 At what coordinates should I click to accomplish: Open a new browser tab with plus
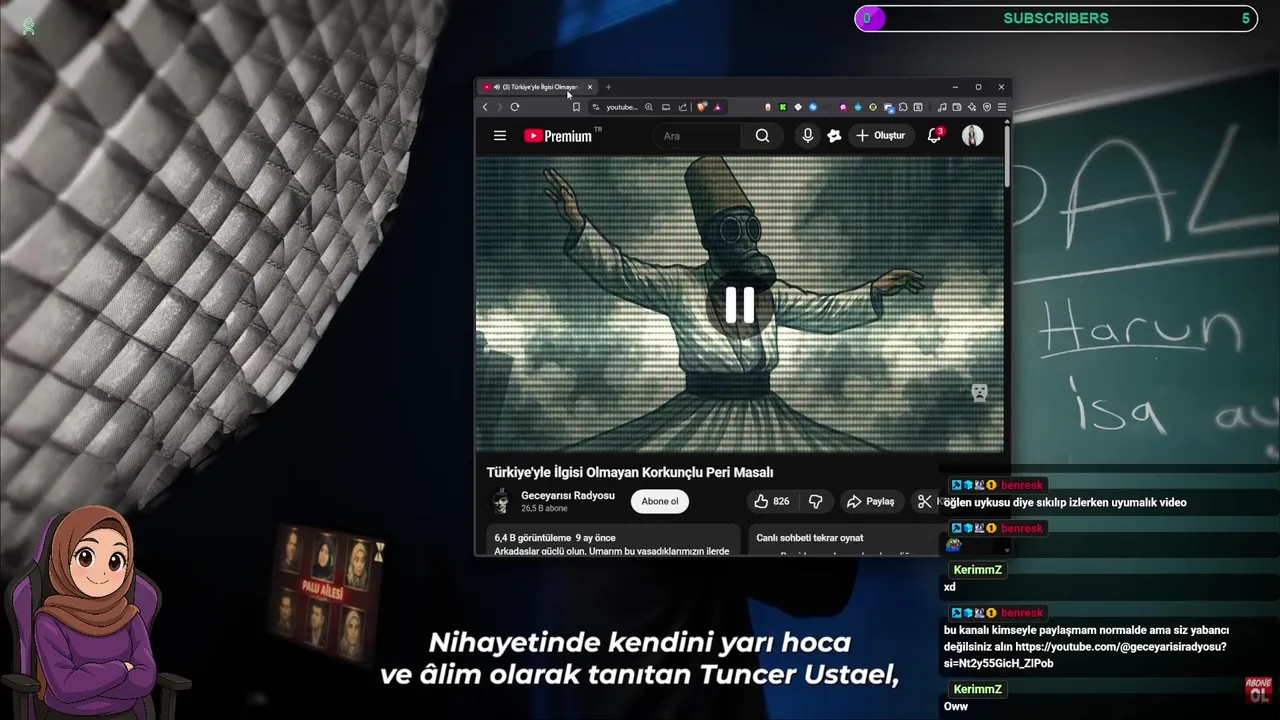pyautogui.click(x=608, y=87)
